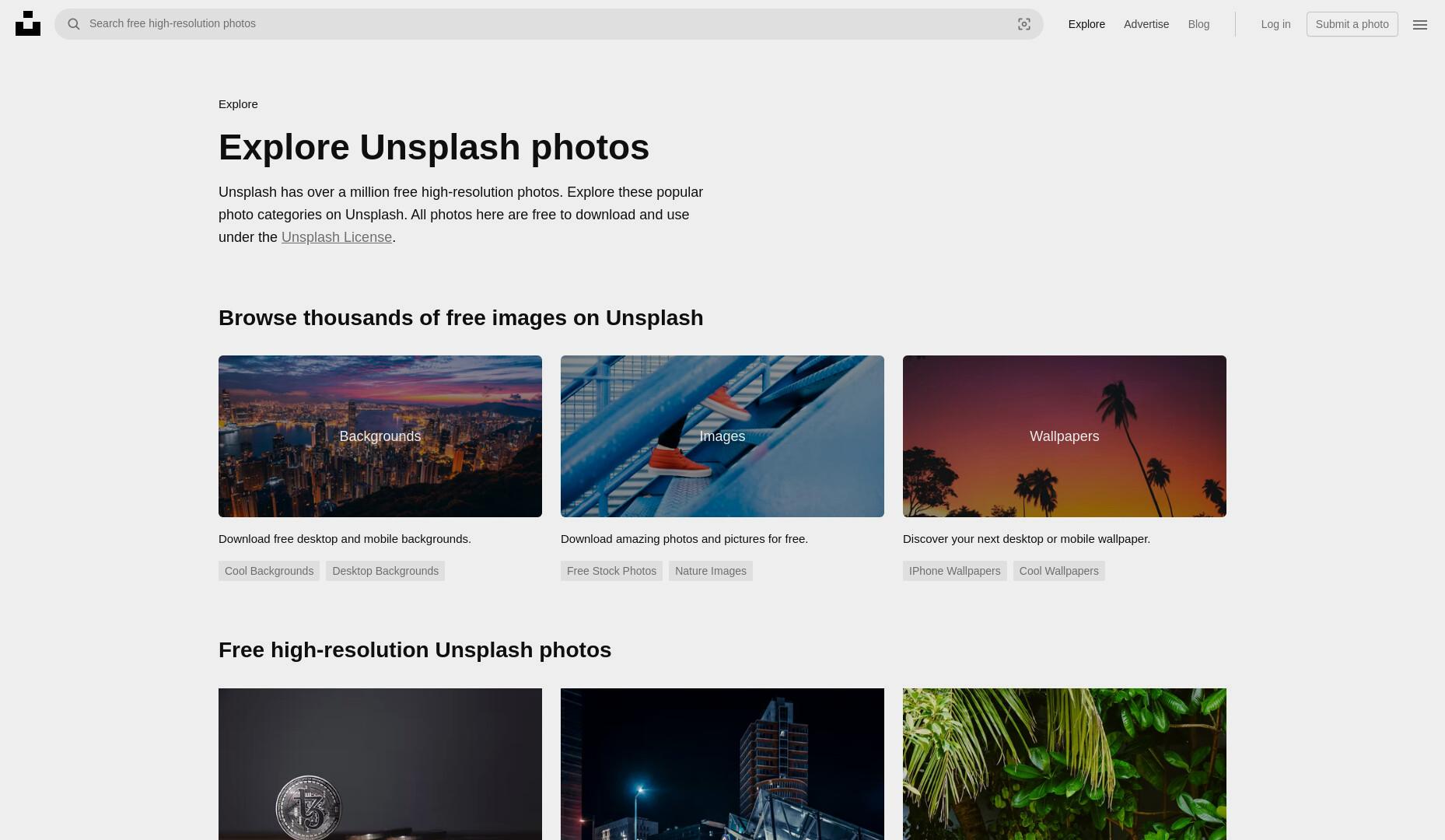1445x840 pixels.
Task: Open the Wallpapers category card
Action: pos(1065,436)
